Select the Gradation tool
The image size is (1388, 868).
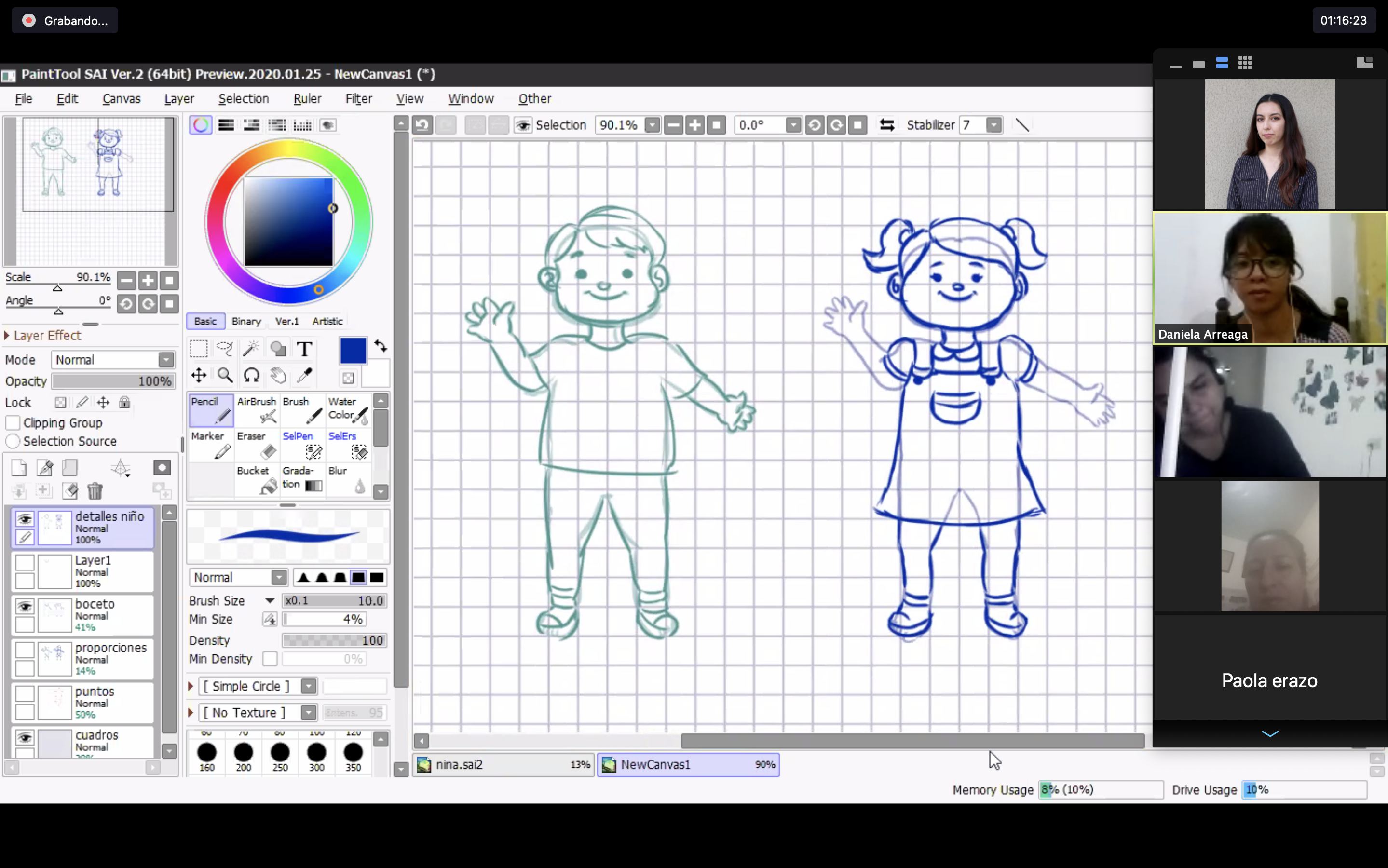[x=302, y=479]
